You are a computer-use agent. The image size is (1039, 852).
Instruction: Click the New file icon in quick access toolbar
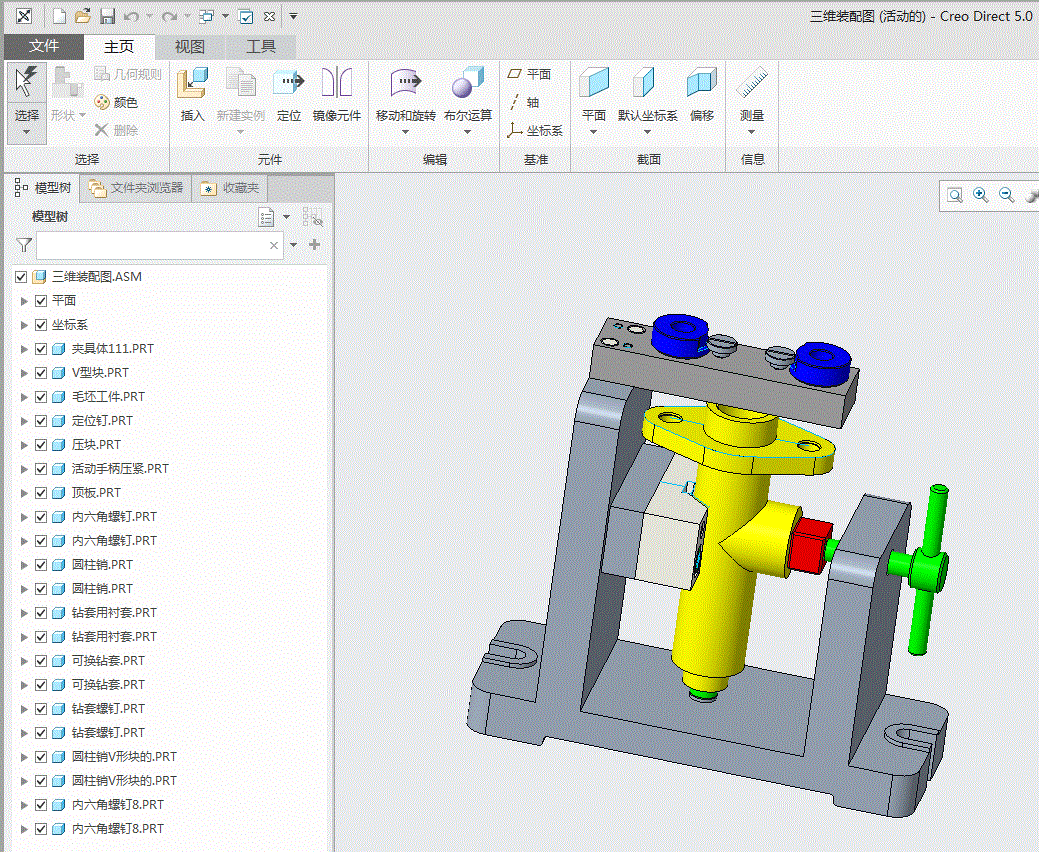[60, 16]
